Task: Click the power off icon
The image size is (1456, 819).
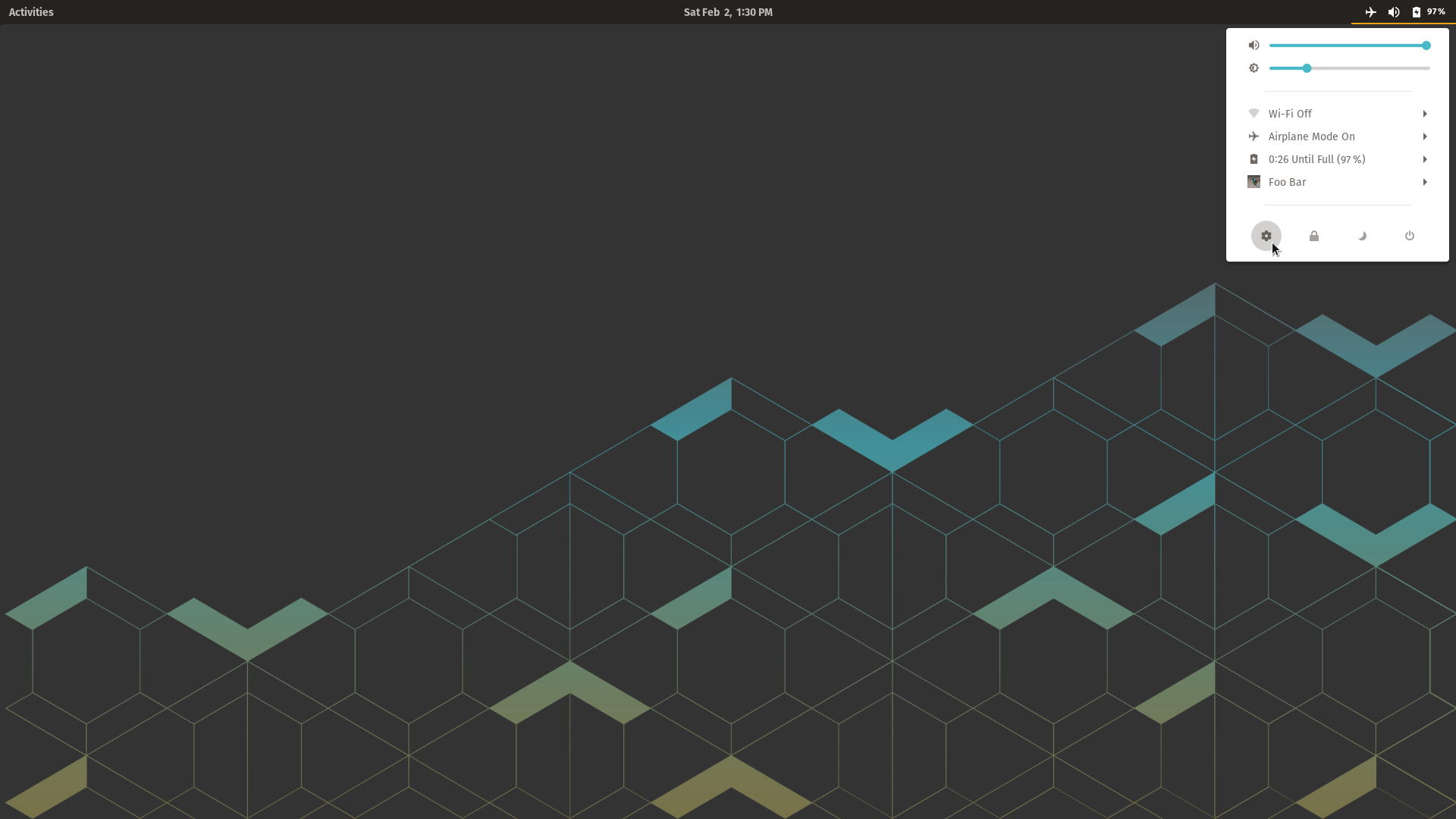Action: coord(1410,236)
